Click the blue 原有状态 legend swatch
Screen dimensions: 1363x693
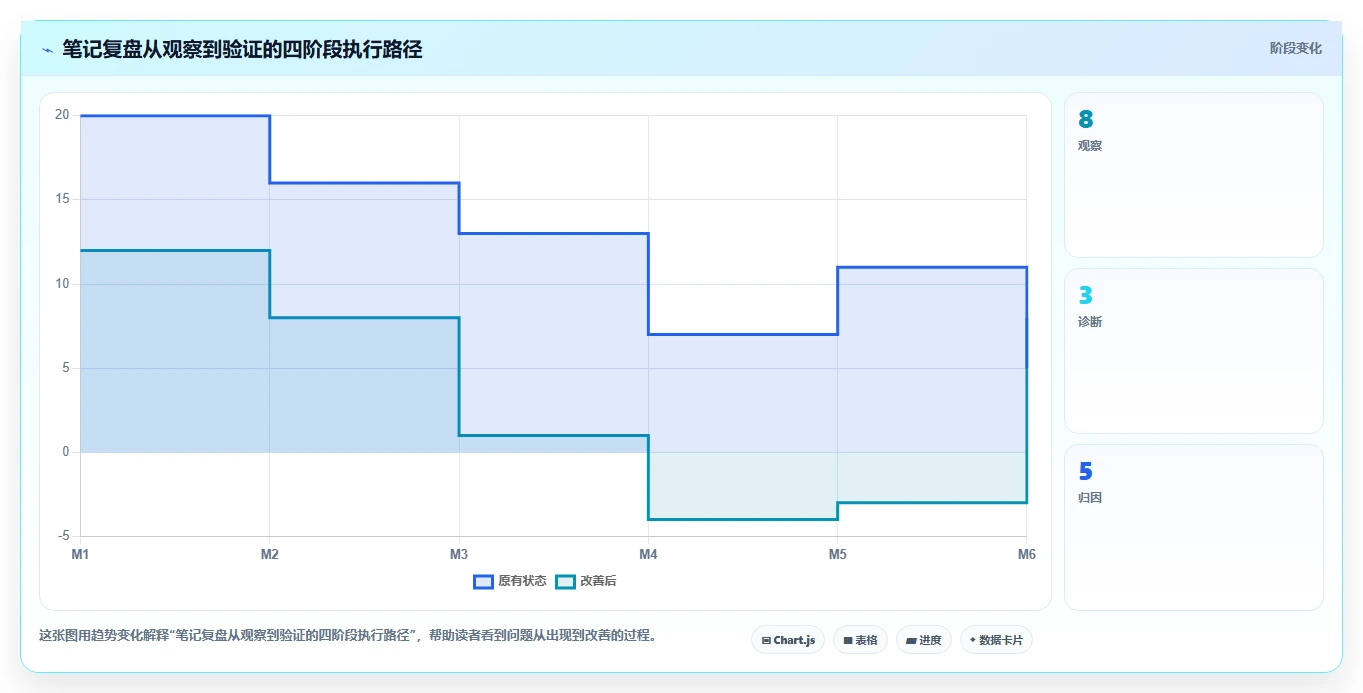click(x=484, y=581)
